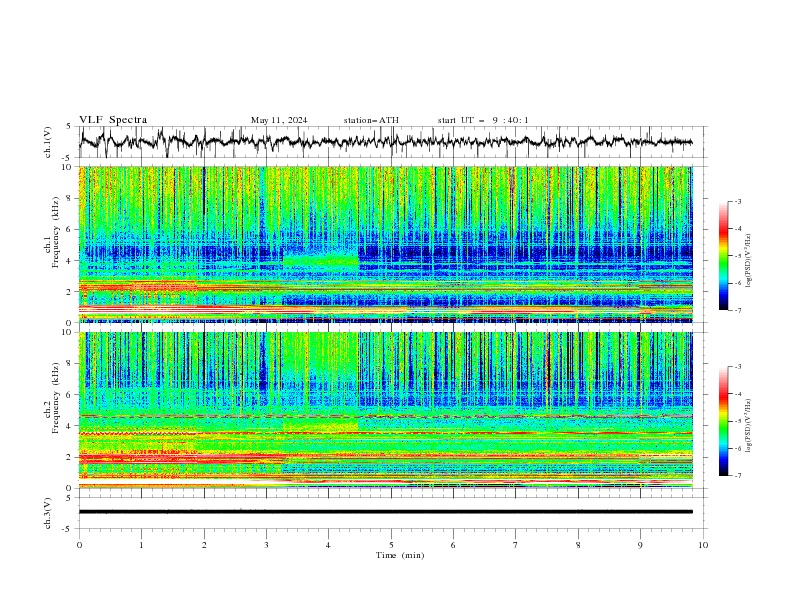Click the "VLF Spectra" plot title
Viewport: 792px width, 612px height.
pyautogui.click(x=113, y=120)
